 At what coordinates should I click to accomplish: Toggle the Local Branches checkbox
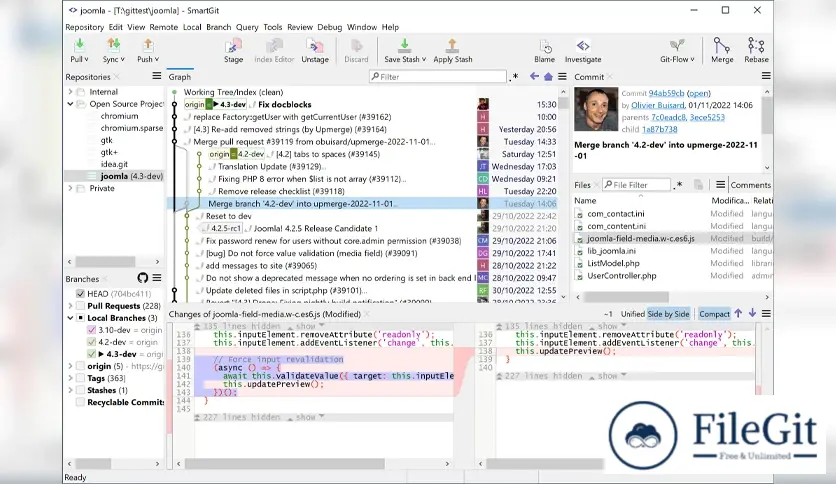coord(81,318)
